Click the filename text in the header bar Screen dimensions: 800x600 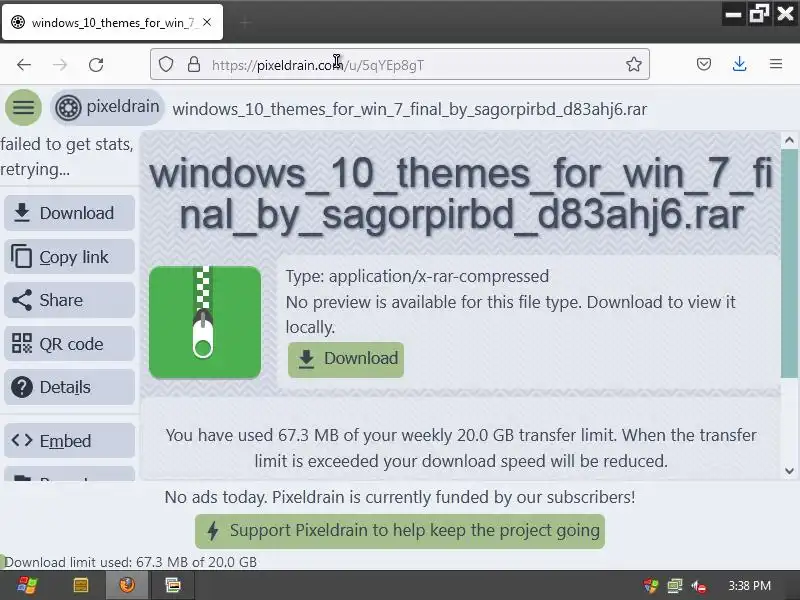pos(410,109)
